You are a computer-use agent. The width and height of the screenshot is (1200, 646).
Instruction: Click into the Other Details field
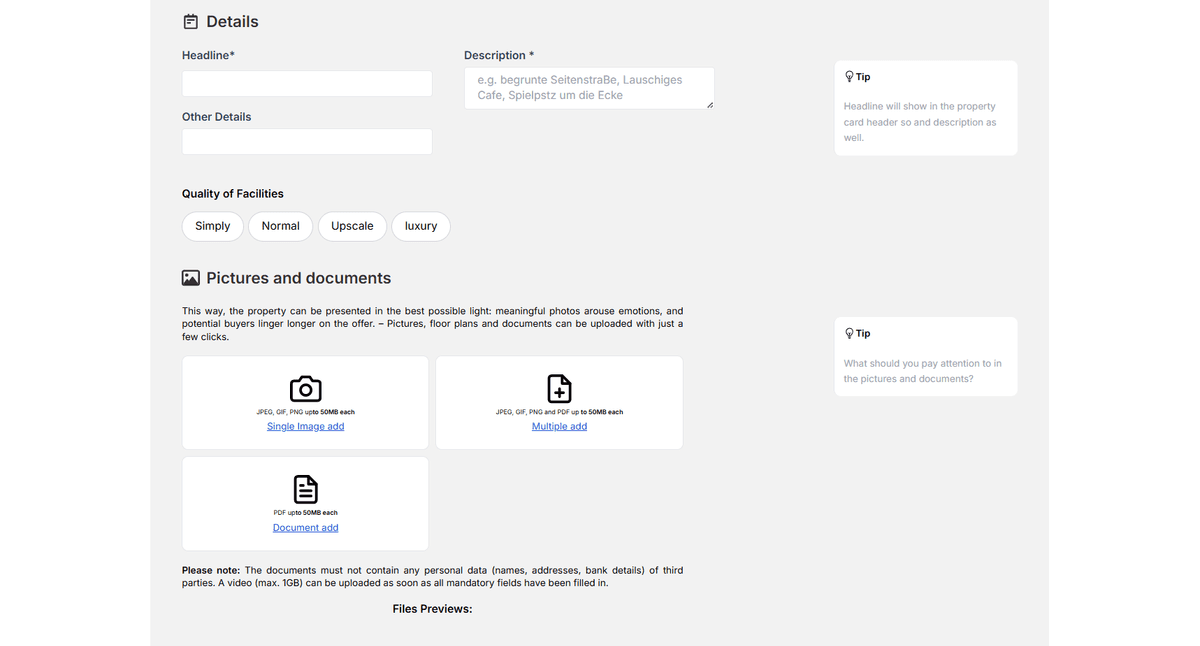point(307,142)
